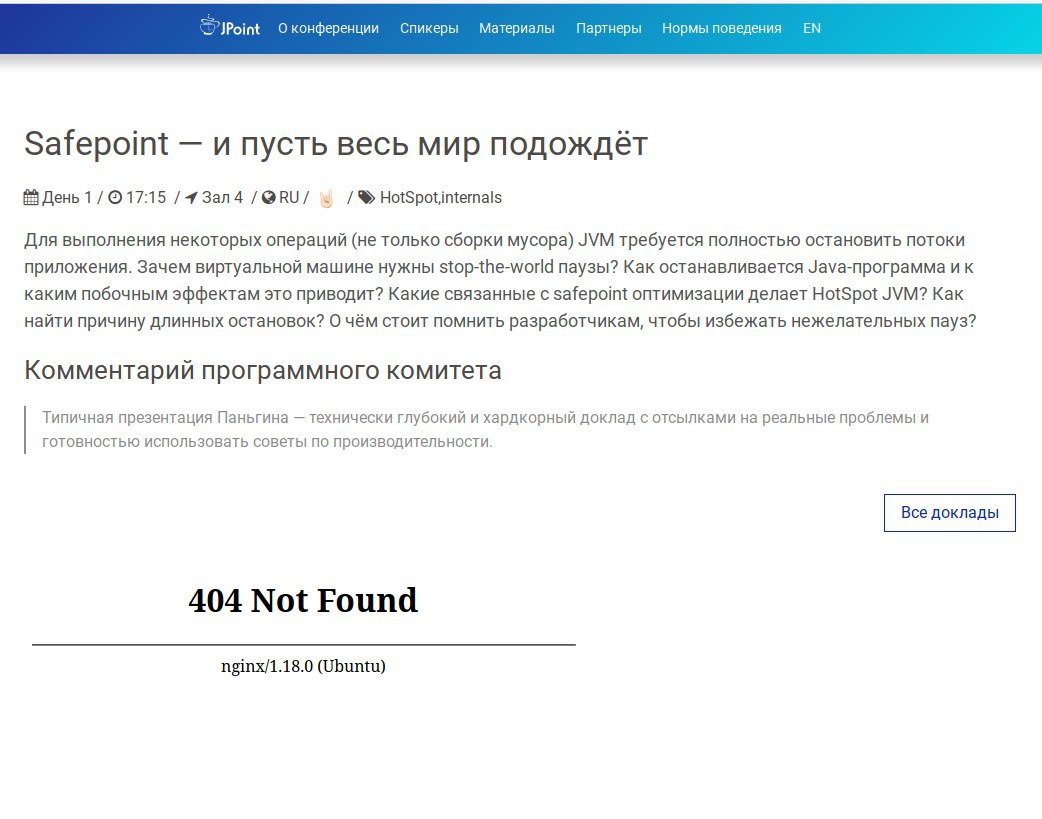Click the "HotSpot,internals" tag text
Viewport: 1042px width, 819px height.
(441, 197)
